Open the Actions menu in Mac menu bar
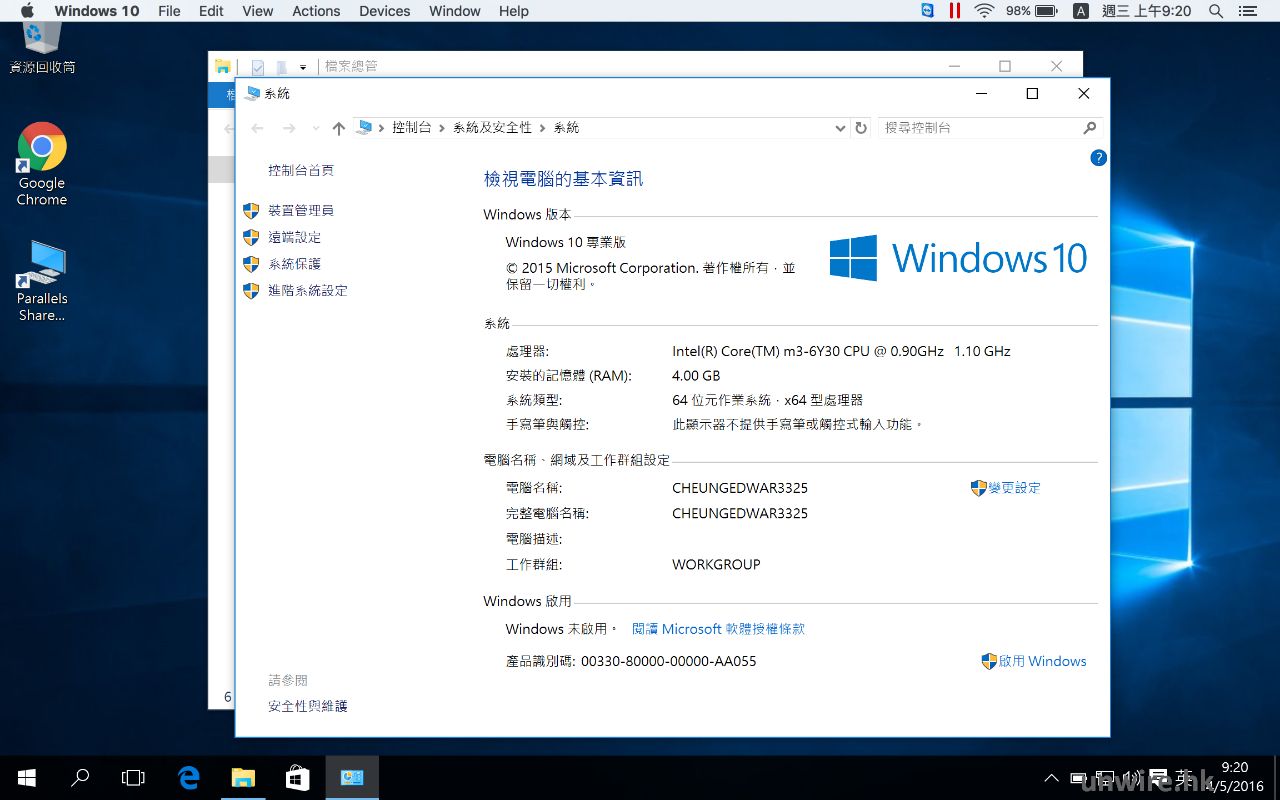This screenshot has width=1280, height=800. (316, 11)
